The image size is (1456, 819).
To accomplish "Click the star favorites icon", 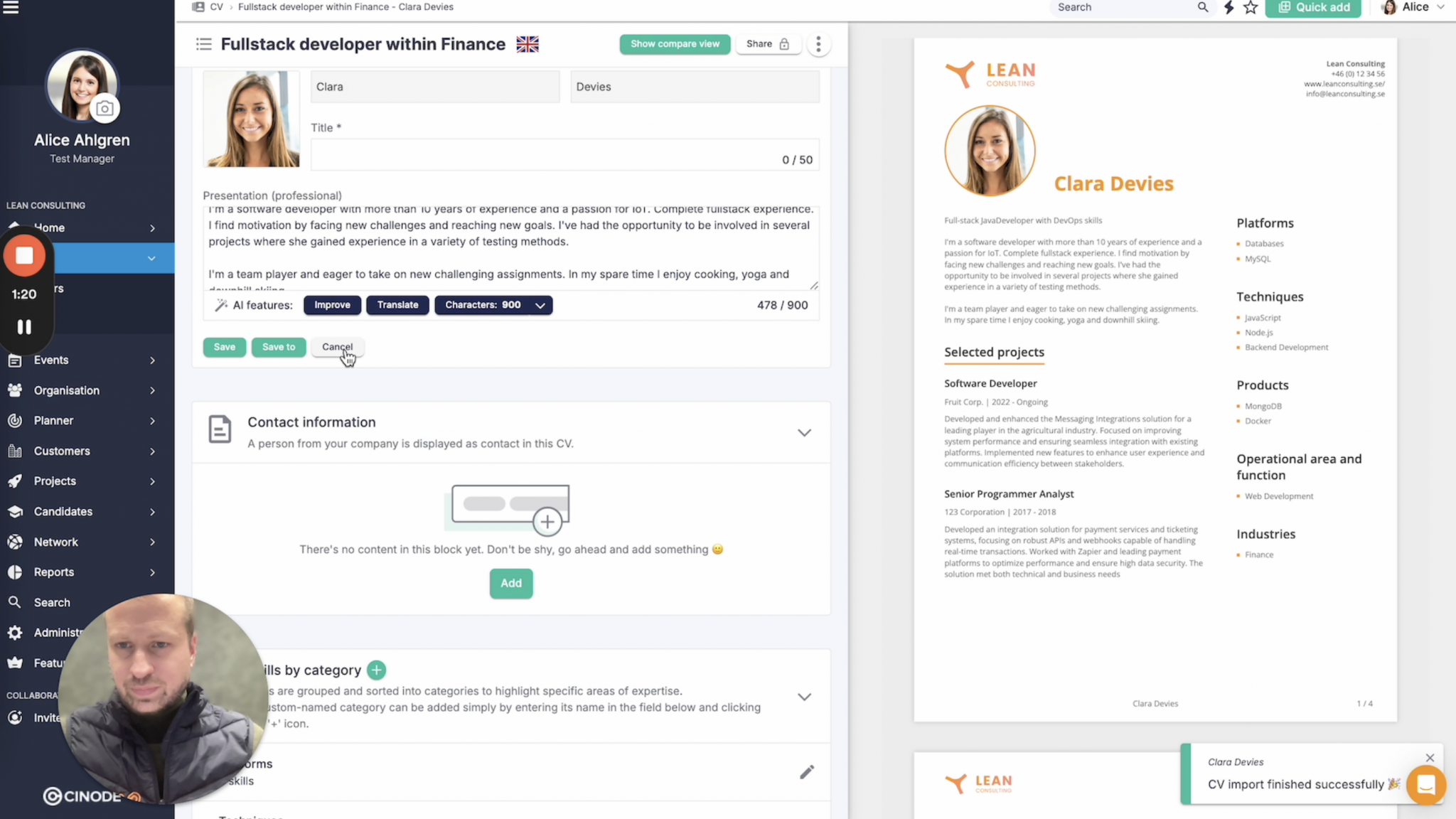I will pyautogui.click(x=1251, y=8).
